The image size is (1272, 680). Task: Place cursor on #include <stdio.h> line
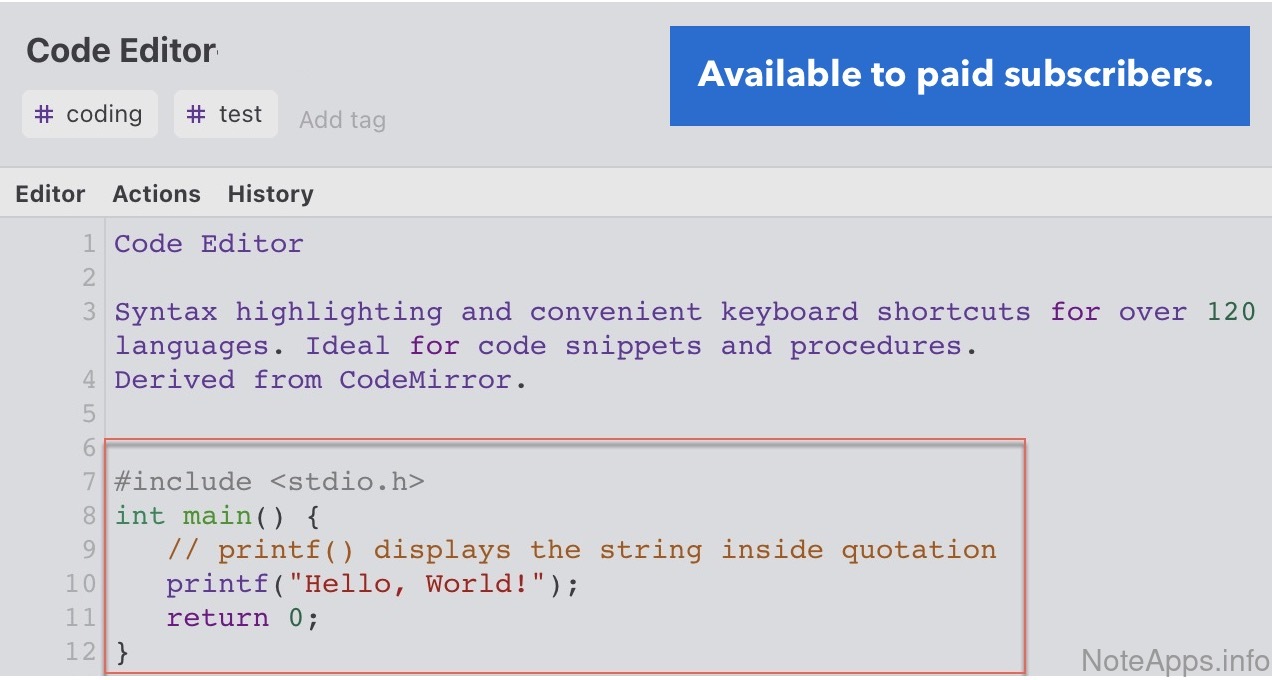click(269, 482)
